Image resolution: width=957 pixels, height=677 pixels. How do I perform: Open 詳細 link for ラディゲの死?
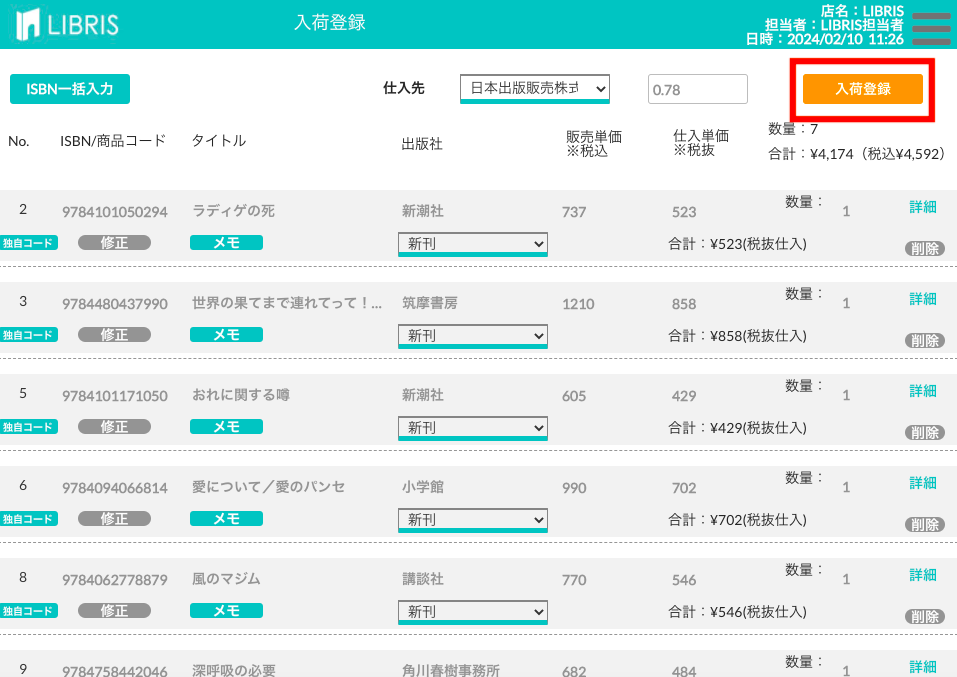922,207
